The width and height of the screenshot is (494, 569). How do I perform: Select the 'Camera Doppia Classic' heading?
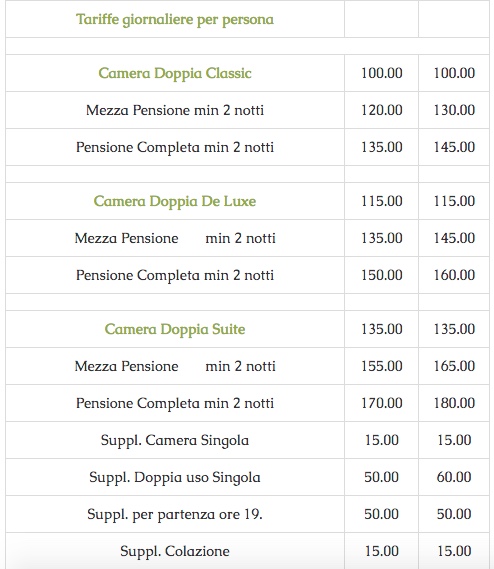[175, 73]
